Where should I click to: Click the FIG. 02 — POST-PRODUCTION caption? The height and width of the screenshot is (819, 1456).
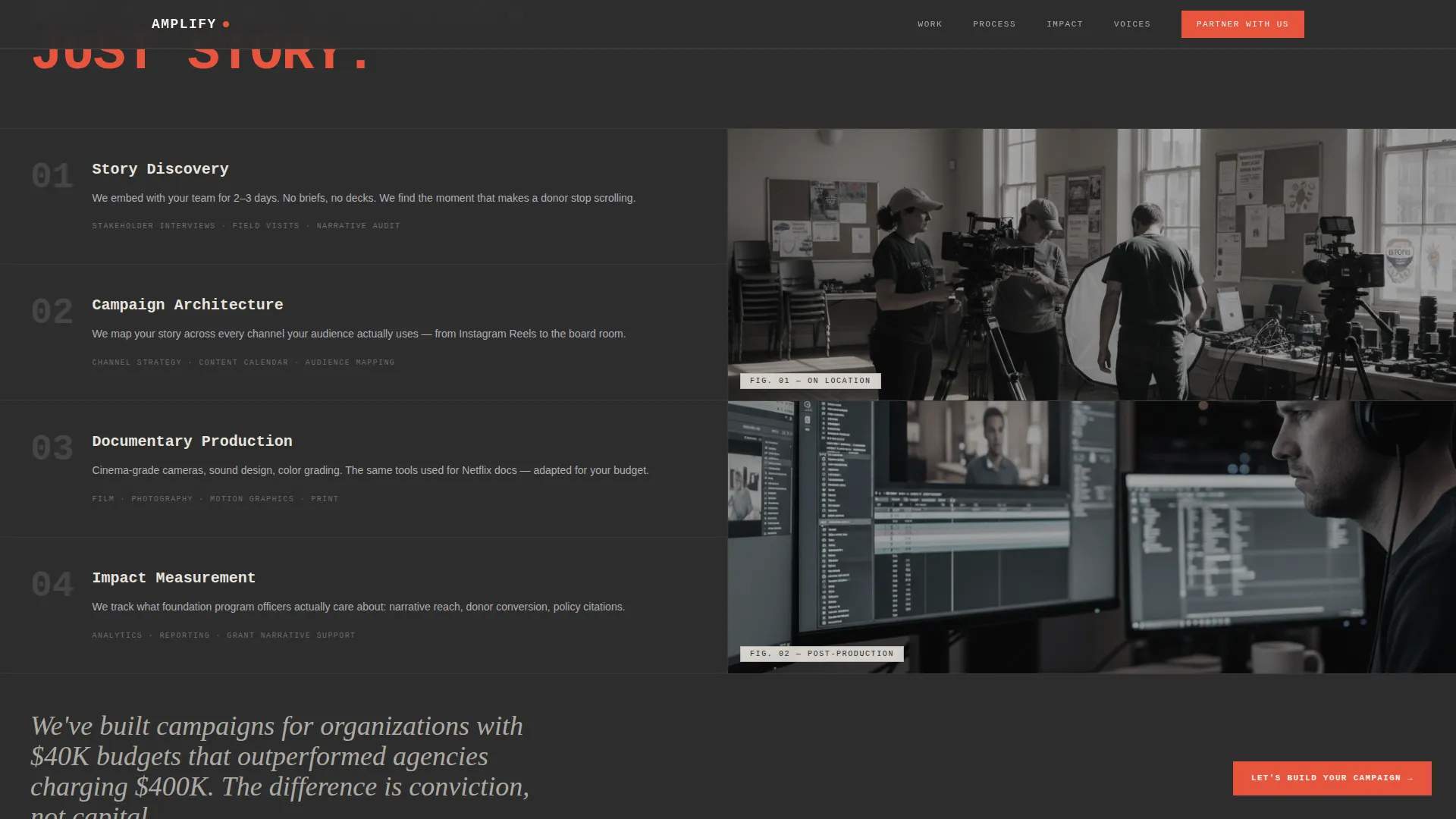point(821,654)
